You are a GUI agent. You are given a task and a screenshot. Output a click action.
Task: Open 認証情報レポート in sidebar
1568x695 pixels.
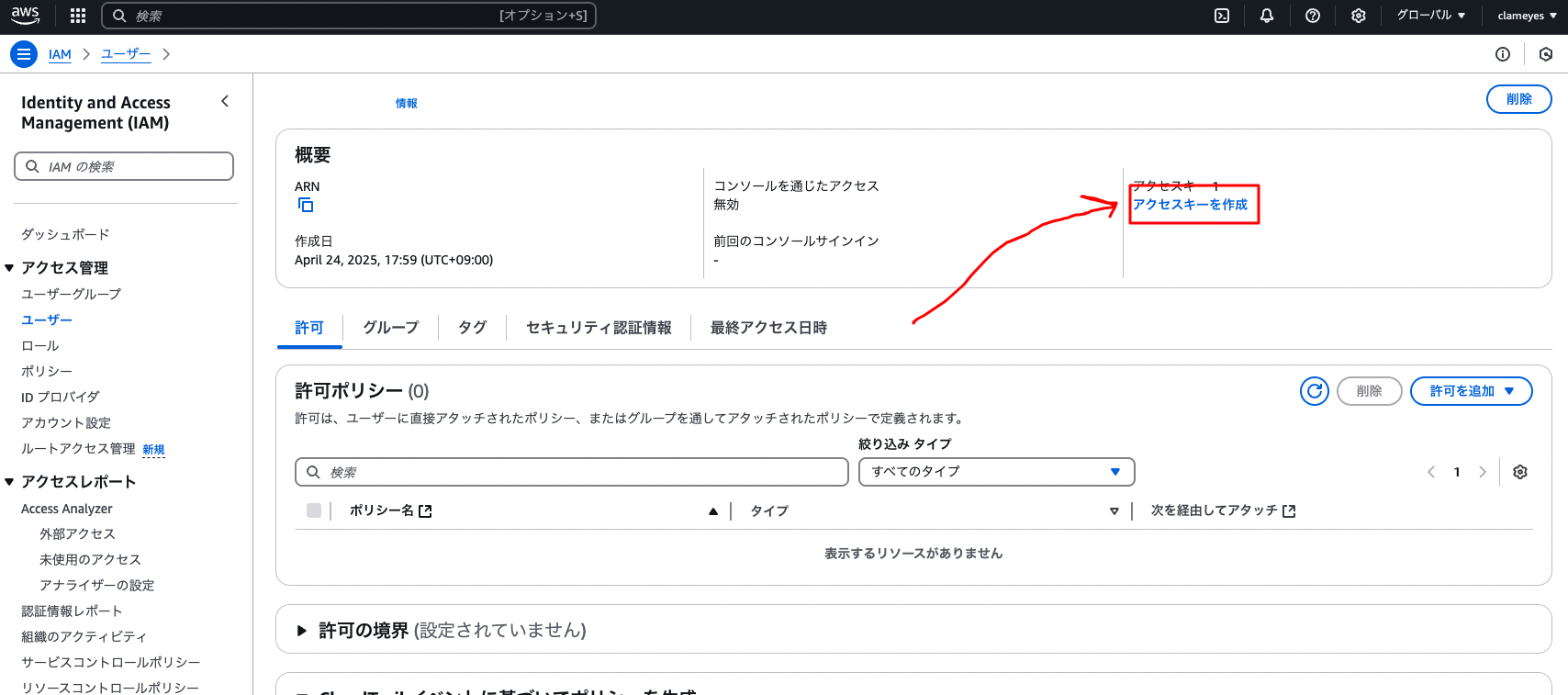tap(72, 611)
